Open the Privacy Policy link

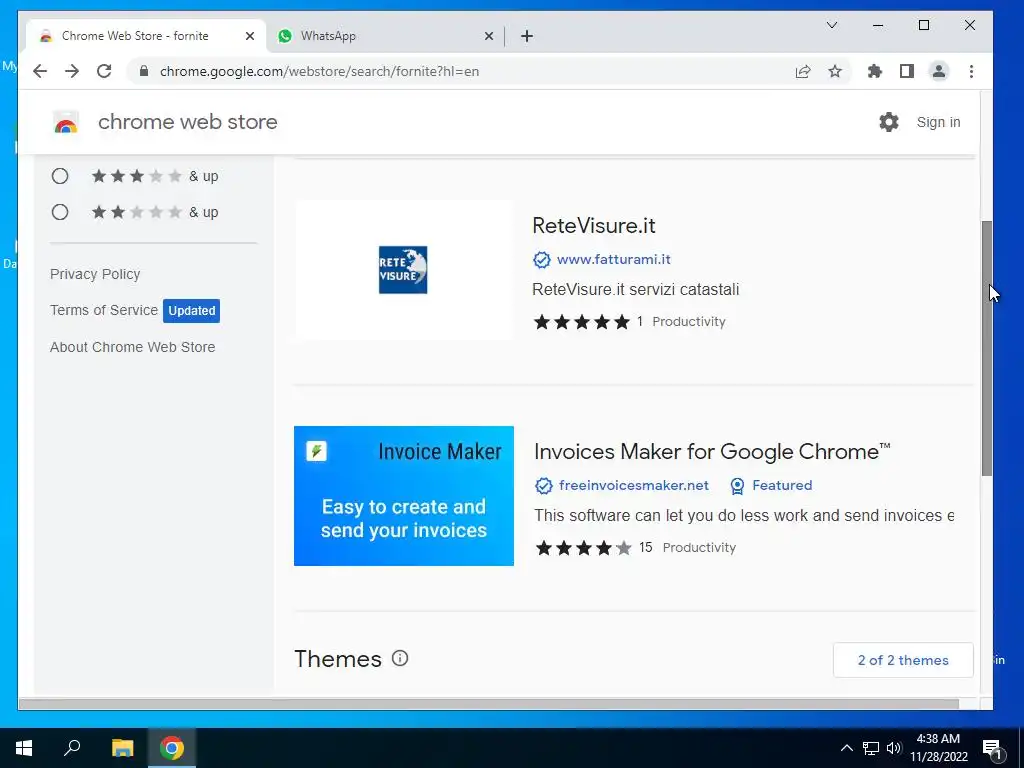click(x=95, y=274)
